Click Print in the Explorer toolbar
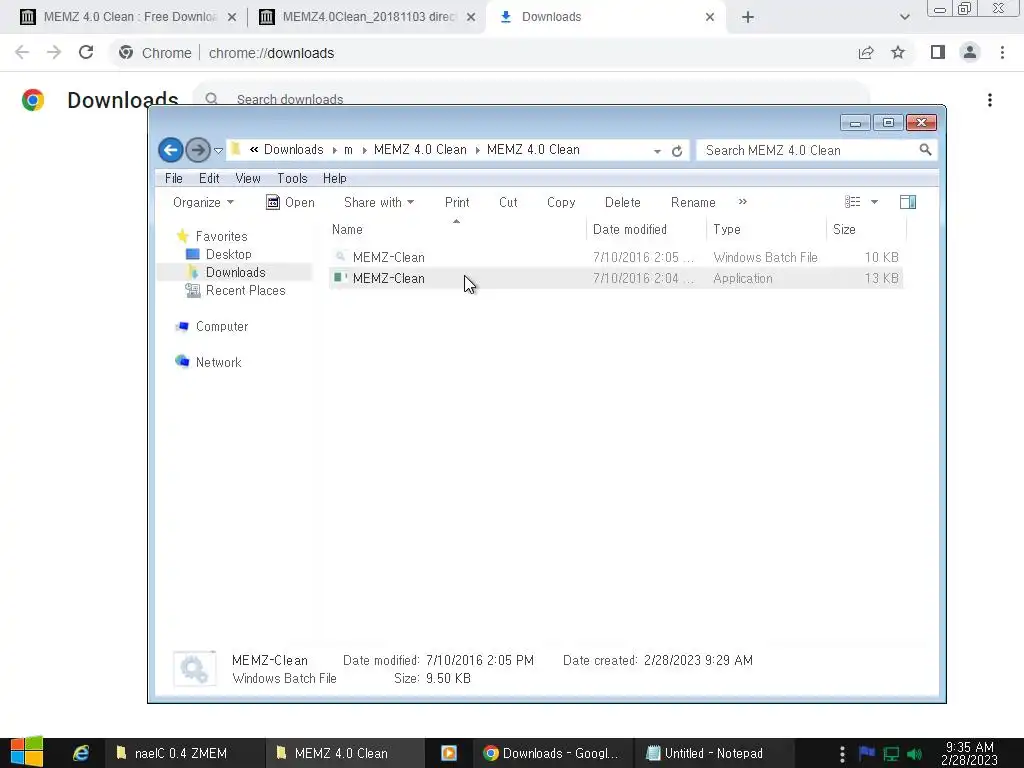 [457, 202]
